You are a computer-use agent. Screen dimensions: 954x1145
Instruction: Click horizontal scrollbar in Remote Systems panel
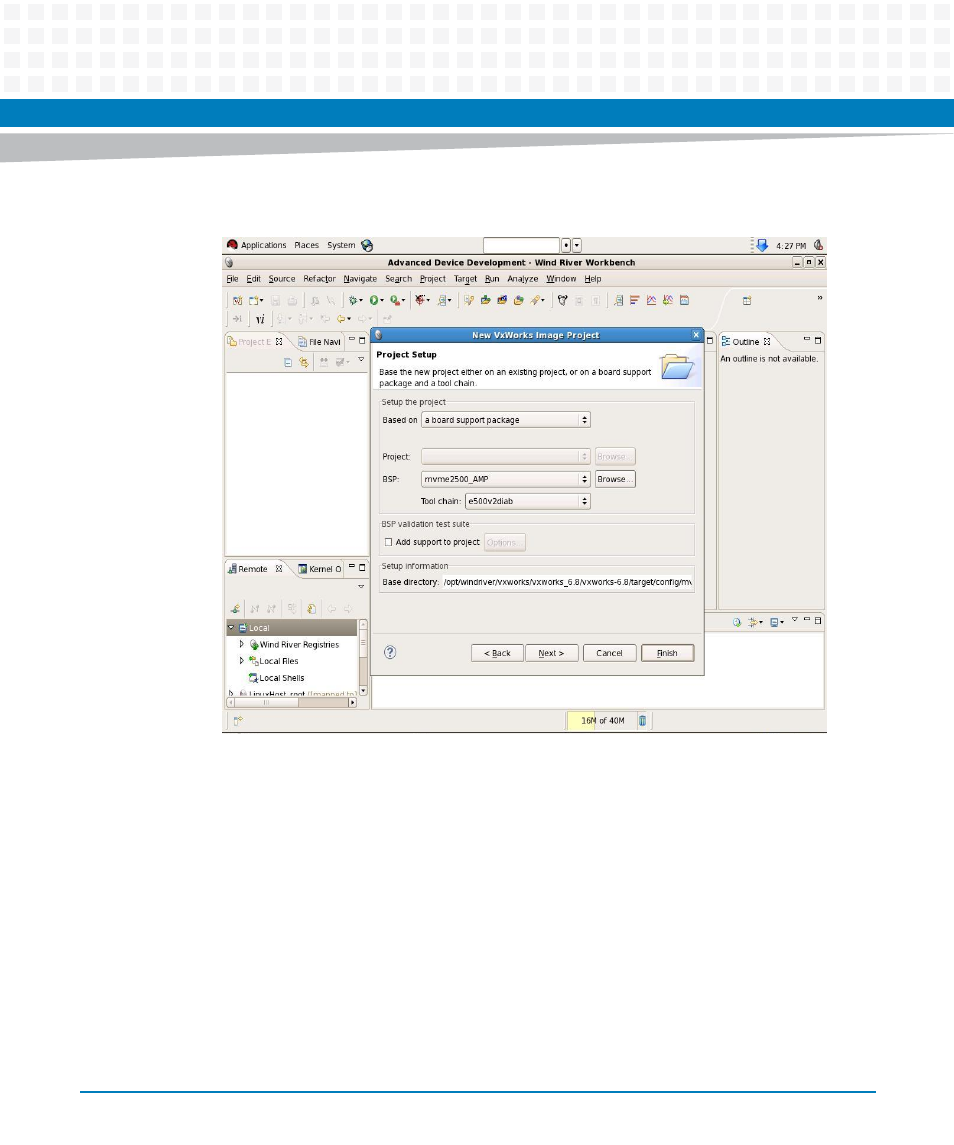coord(291,702)
